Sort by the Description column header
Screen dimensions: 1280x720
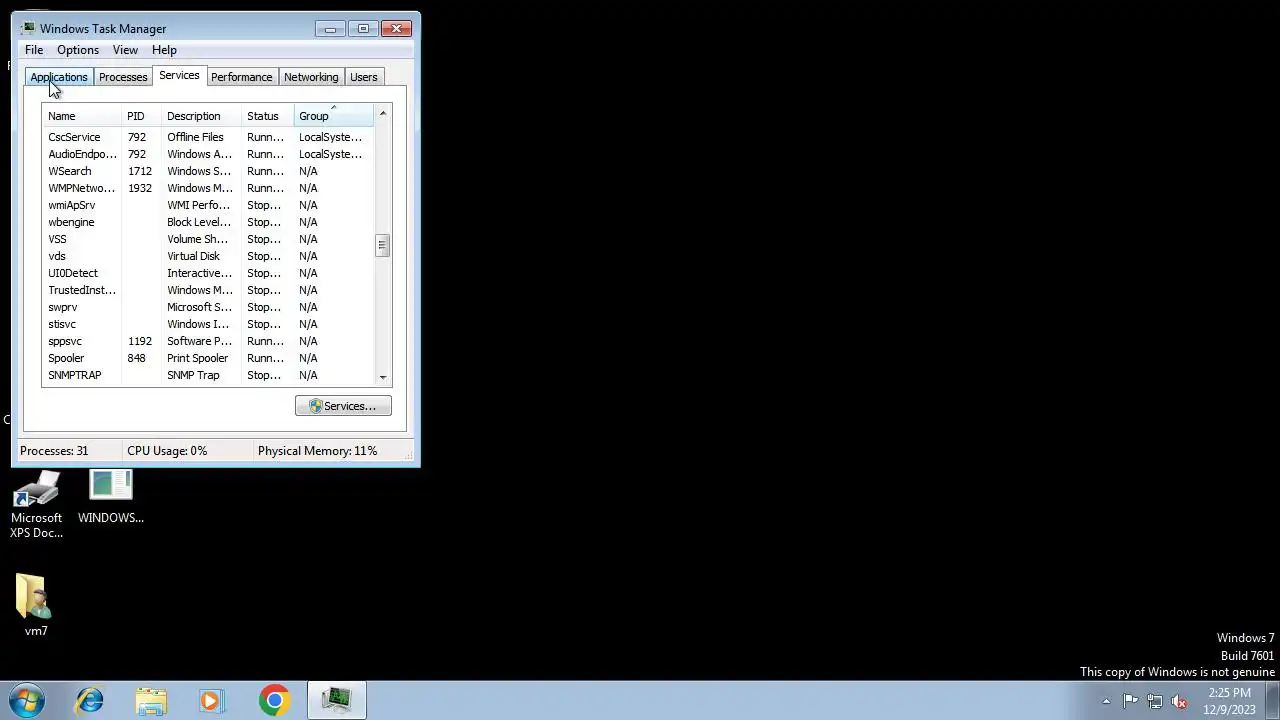pyautogui.click(x=201, y=116)
